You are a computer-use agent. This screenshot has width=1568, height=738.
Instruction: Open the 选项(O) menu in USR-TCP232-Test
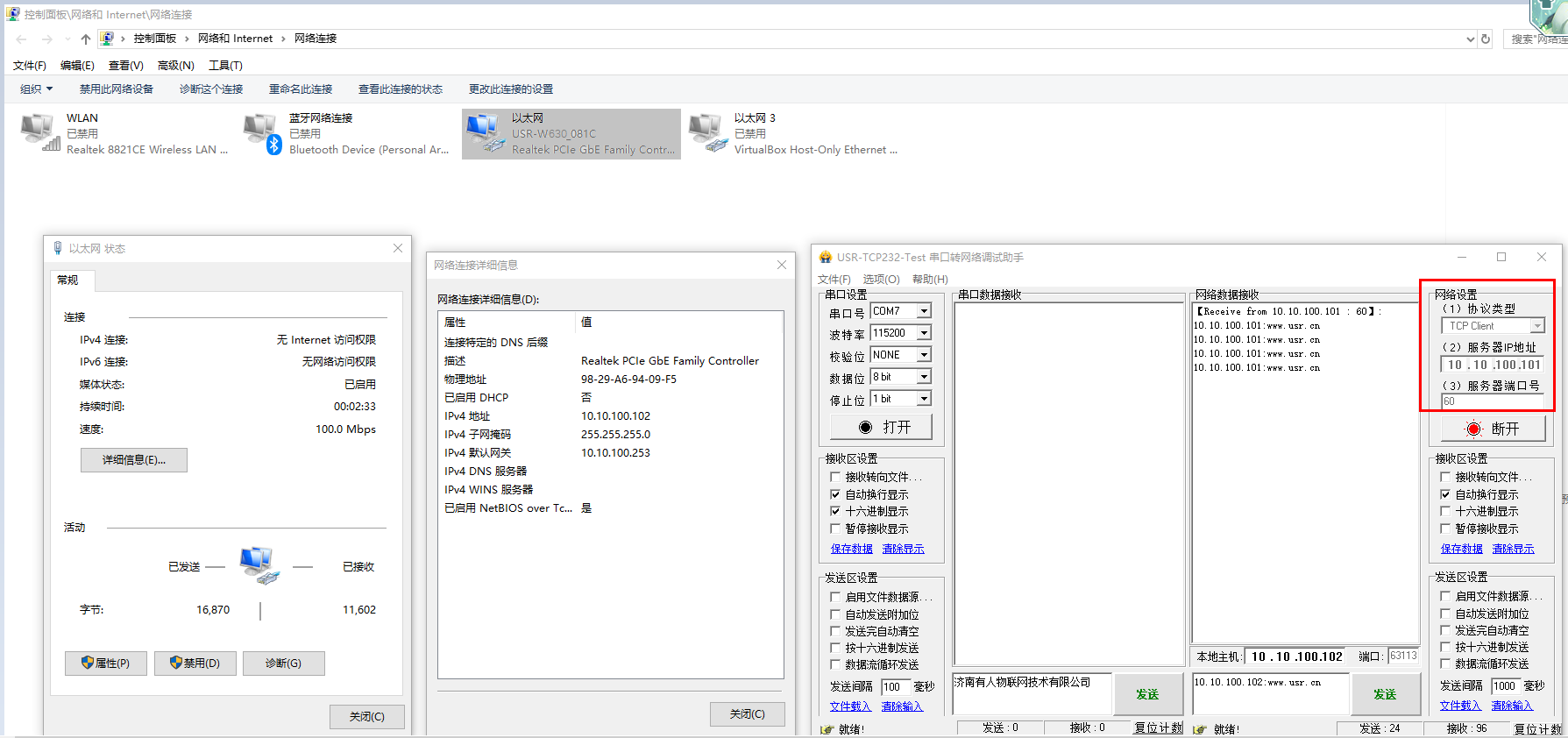(881, 280)
